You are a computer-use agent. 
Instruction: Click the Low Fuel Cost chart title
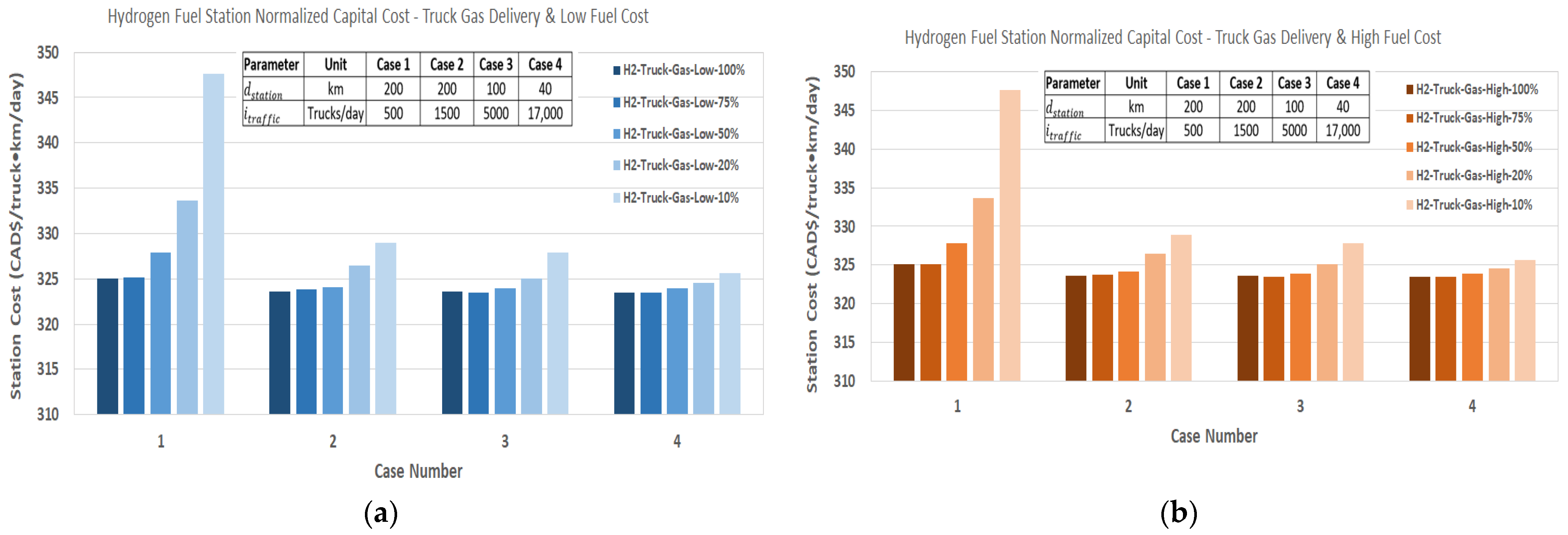tap(378, 16)
